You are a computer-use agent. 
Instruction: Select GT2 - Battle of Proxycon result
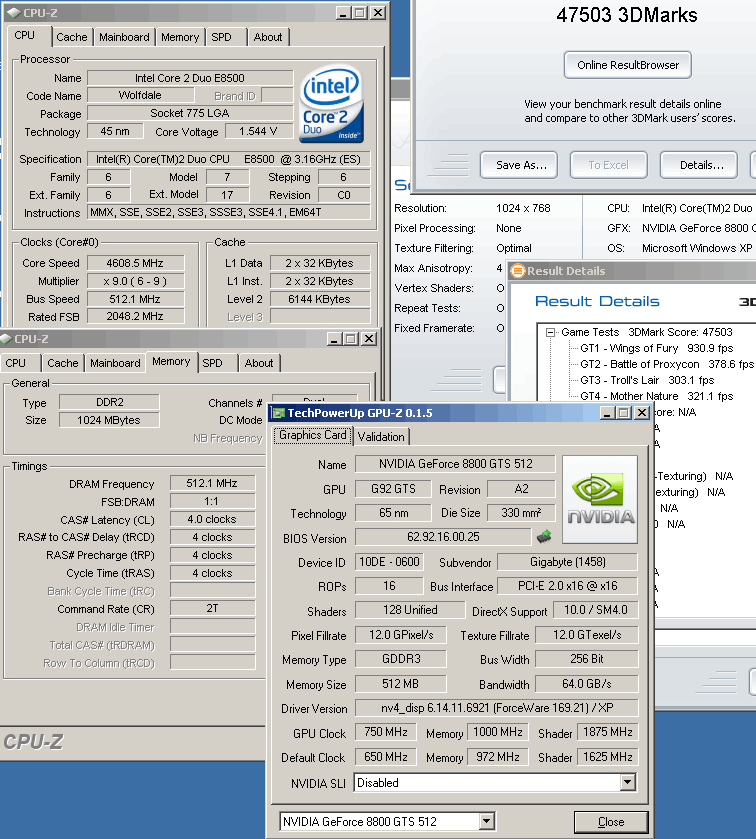pos(667,364)
